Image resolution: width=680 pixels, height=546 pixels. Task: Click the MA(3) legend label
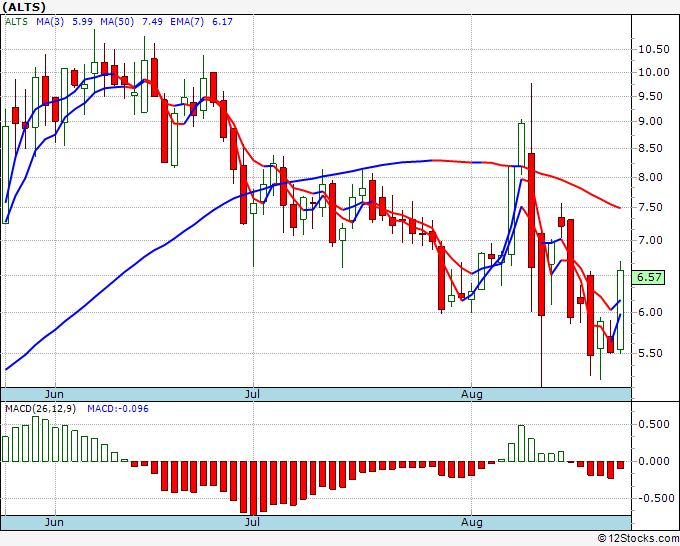(x=50, y=21)
